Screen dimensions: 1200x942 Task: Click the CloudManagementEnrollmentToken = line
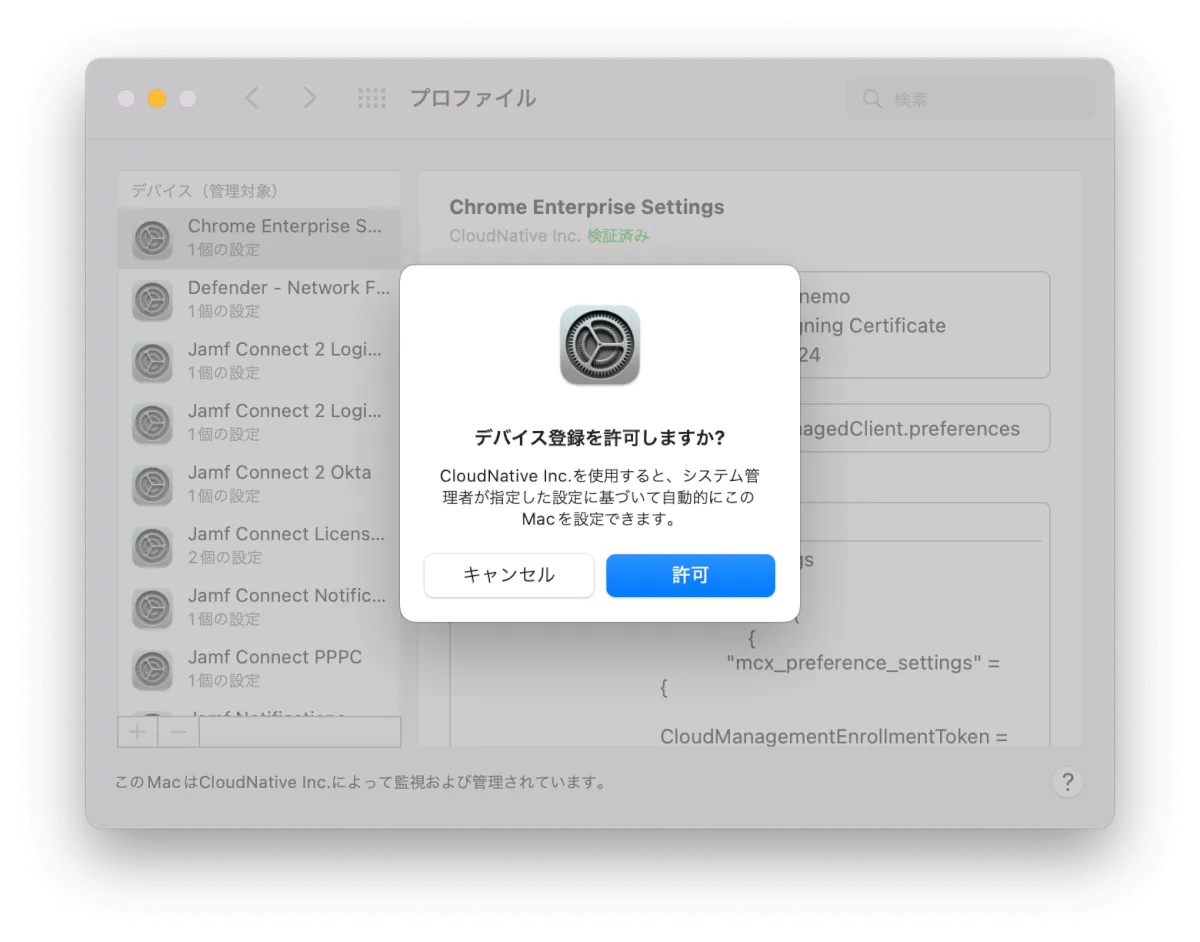point(833,737)
